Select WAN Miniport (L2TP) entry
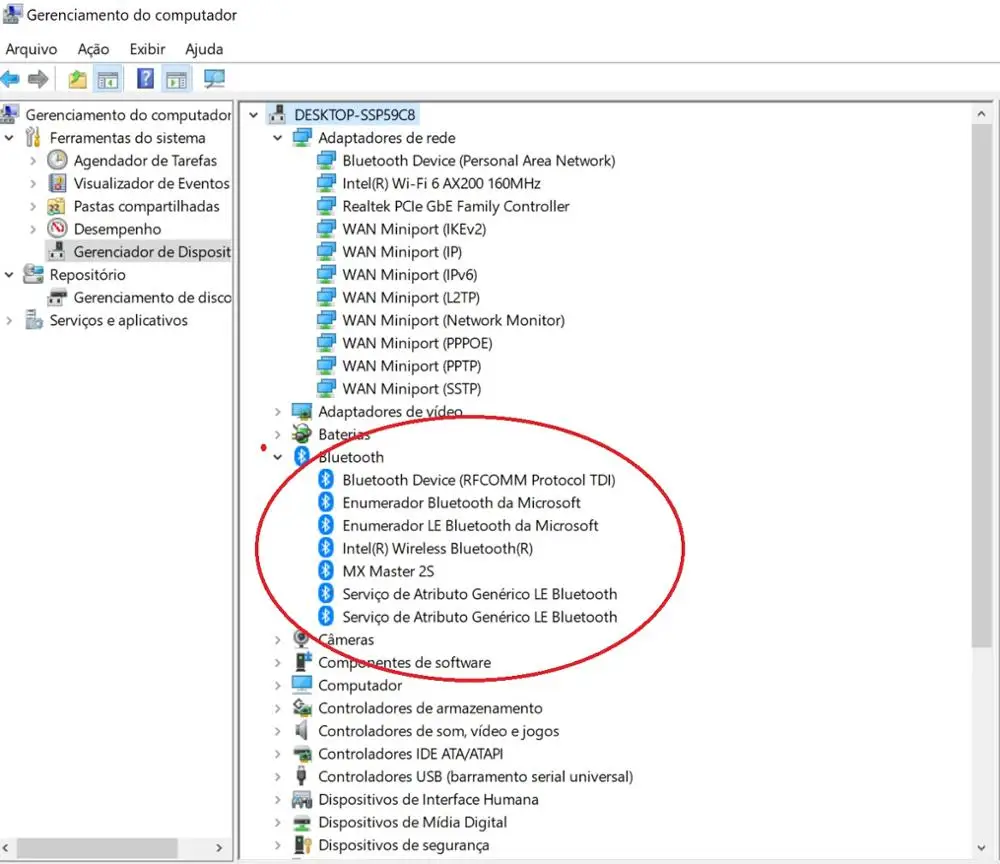The height and width of the screenshot is (864, 1000). [411, 297]
